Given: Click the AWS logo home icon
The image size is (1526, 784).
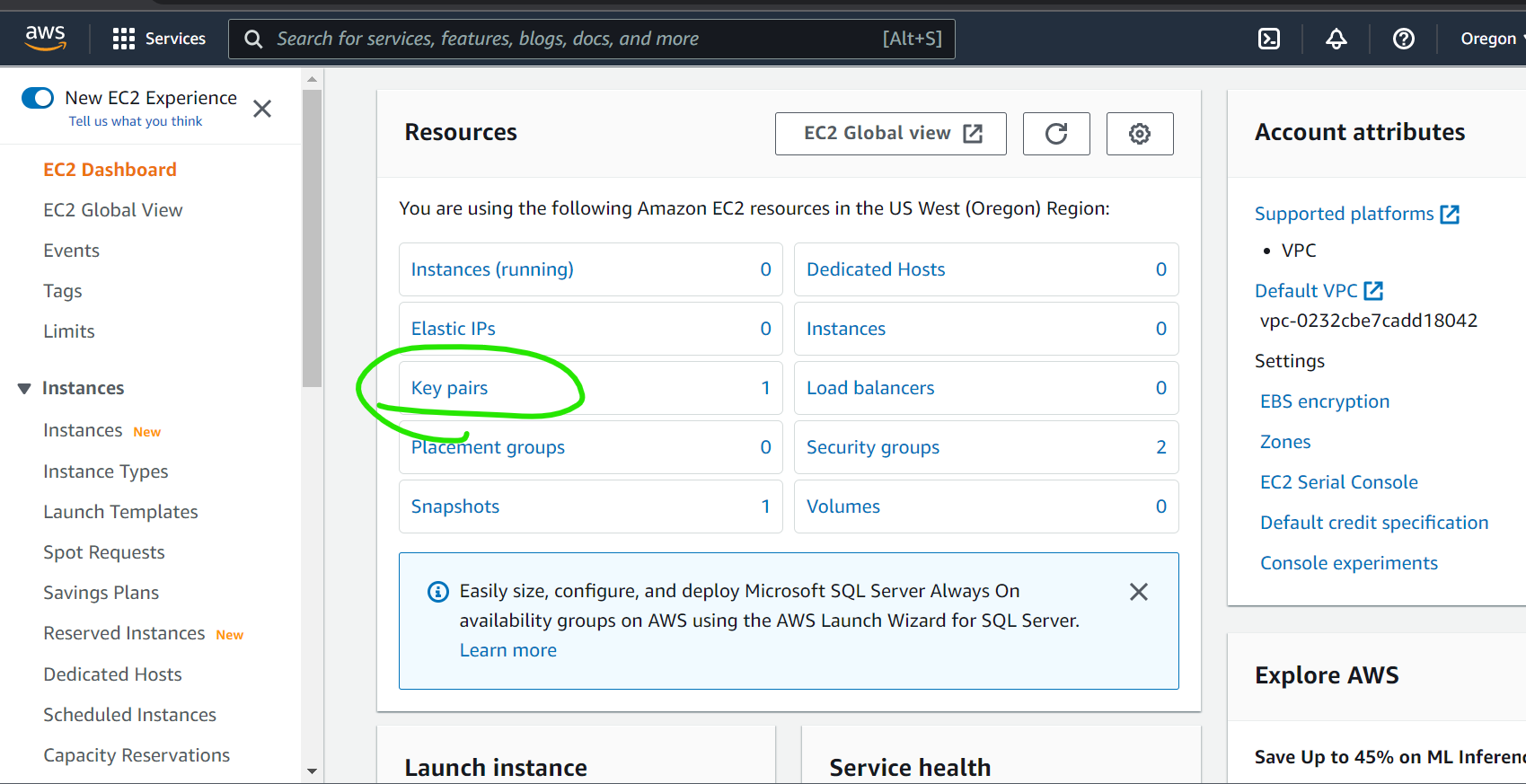Looking at the screenshot, I should point(45,38).
